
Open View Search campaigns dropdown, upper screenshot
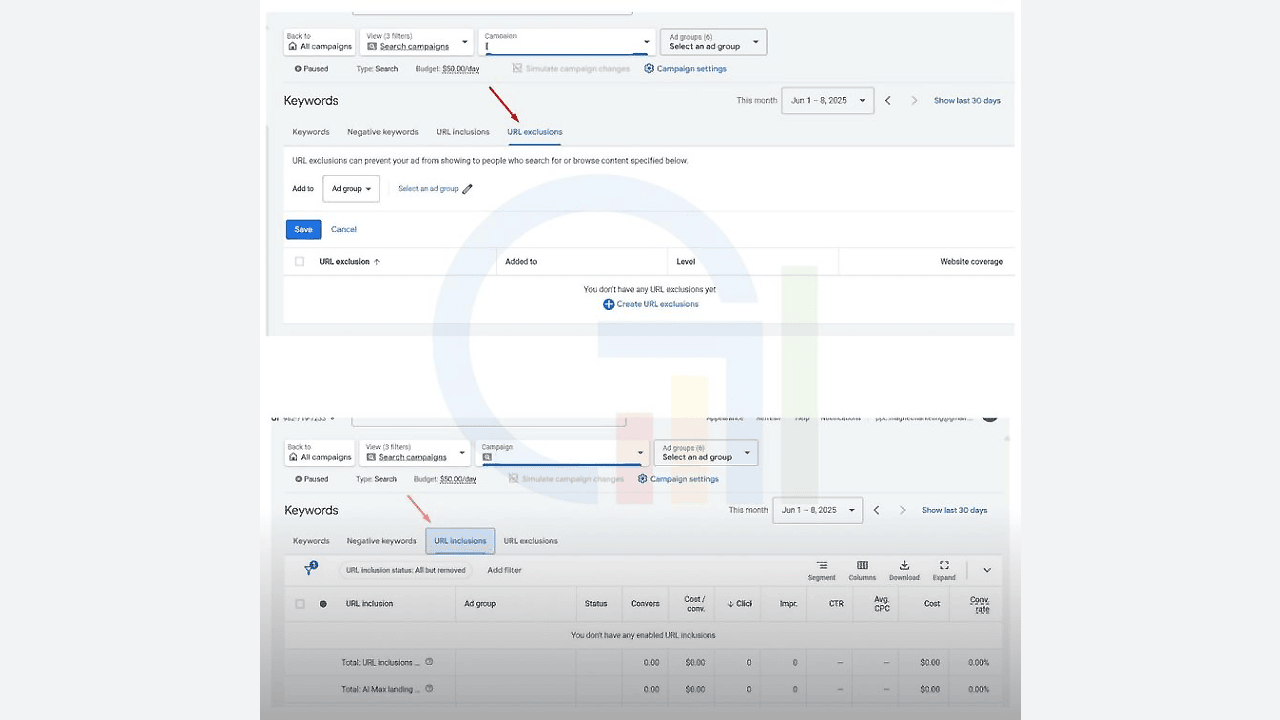[x=416, y=42]
